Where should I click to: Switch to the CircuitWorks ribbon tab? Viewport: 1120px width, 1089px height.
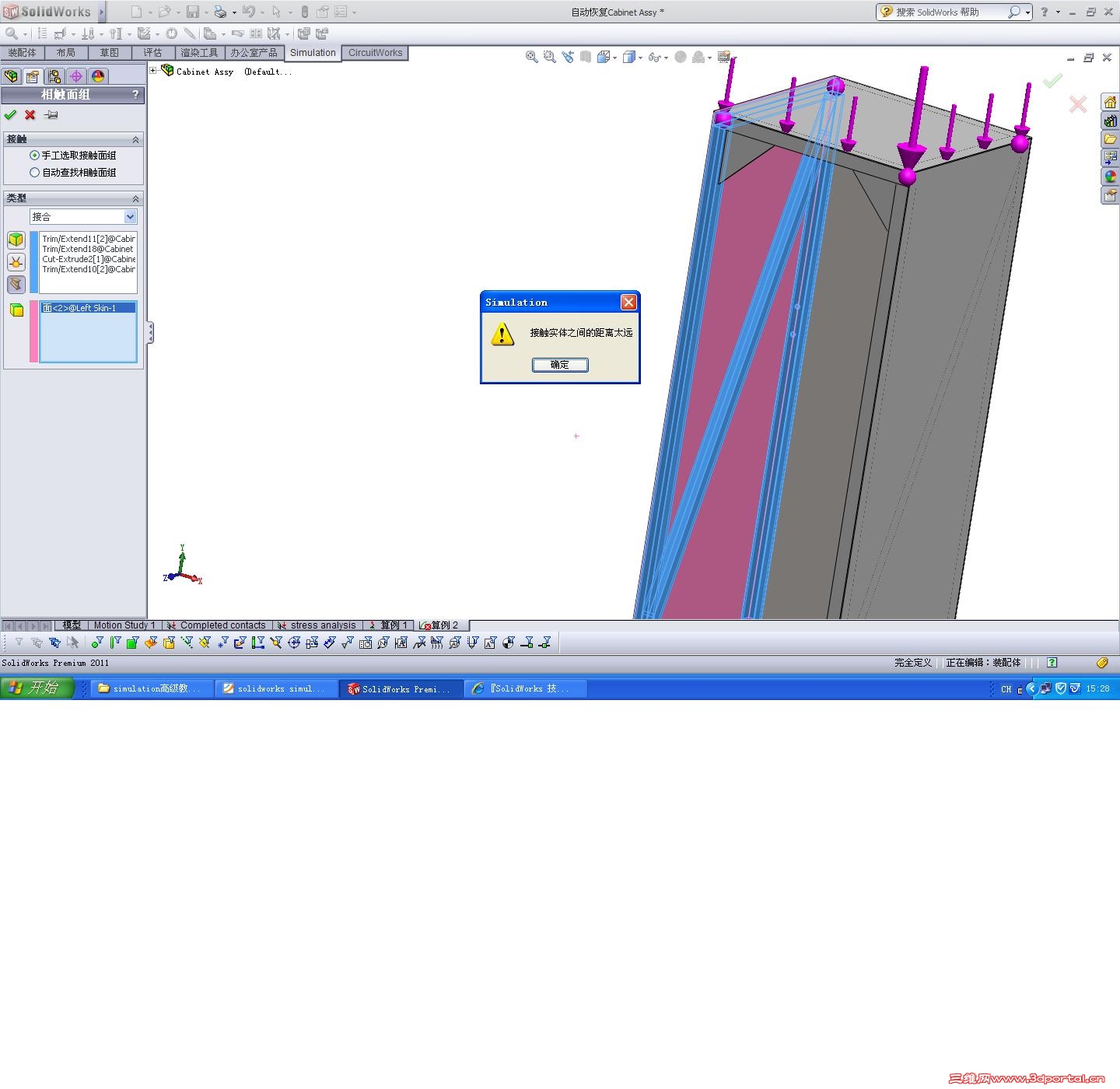tap(376, 53)
